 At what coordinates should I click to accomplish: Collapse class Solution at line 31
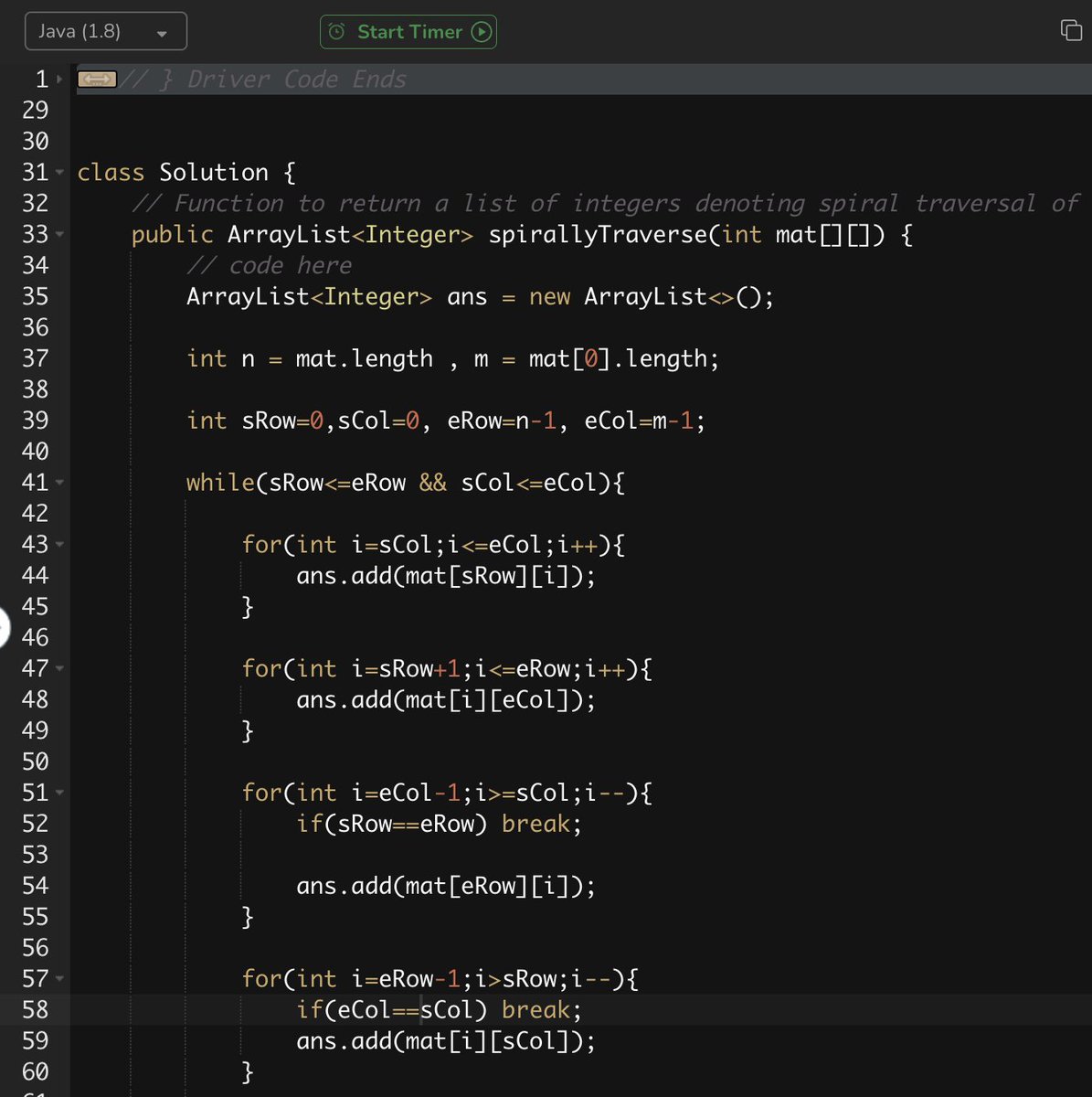(x=60, y=172)
